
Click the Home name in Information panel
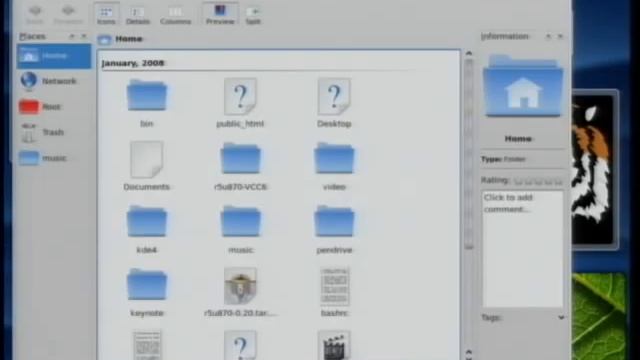tap(518, 139)
